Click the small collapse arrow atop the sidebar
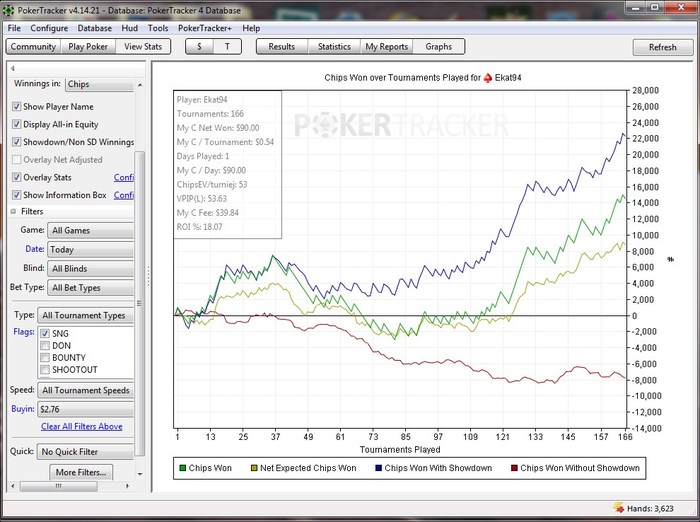 point(12,68)
